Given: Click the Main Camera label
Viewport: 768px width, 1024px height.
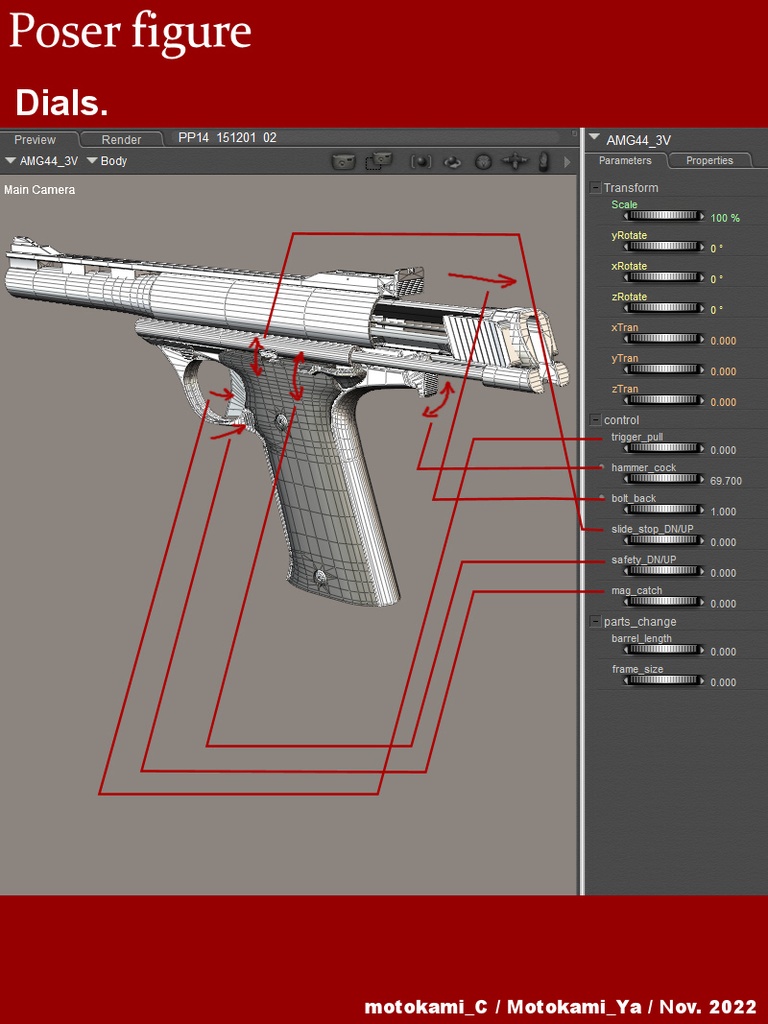Looking at the screenshot, I should [x=39, y=190].
